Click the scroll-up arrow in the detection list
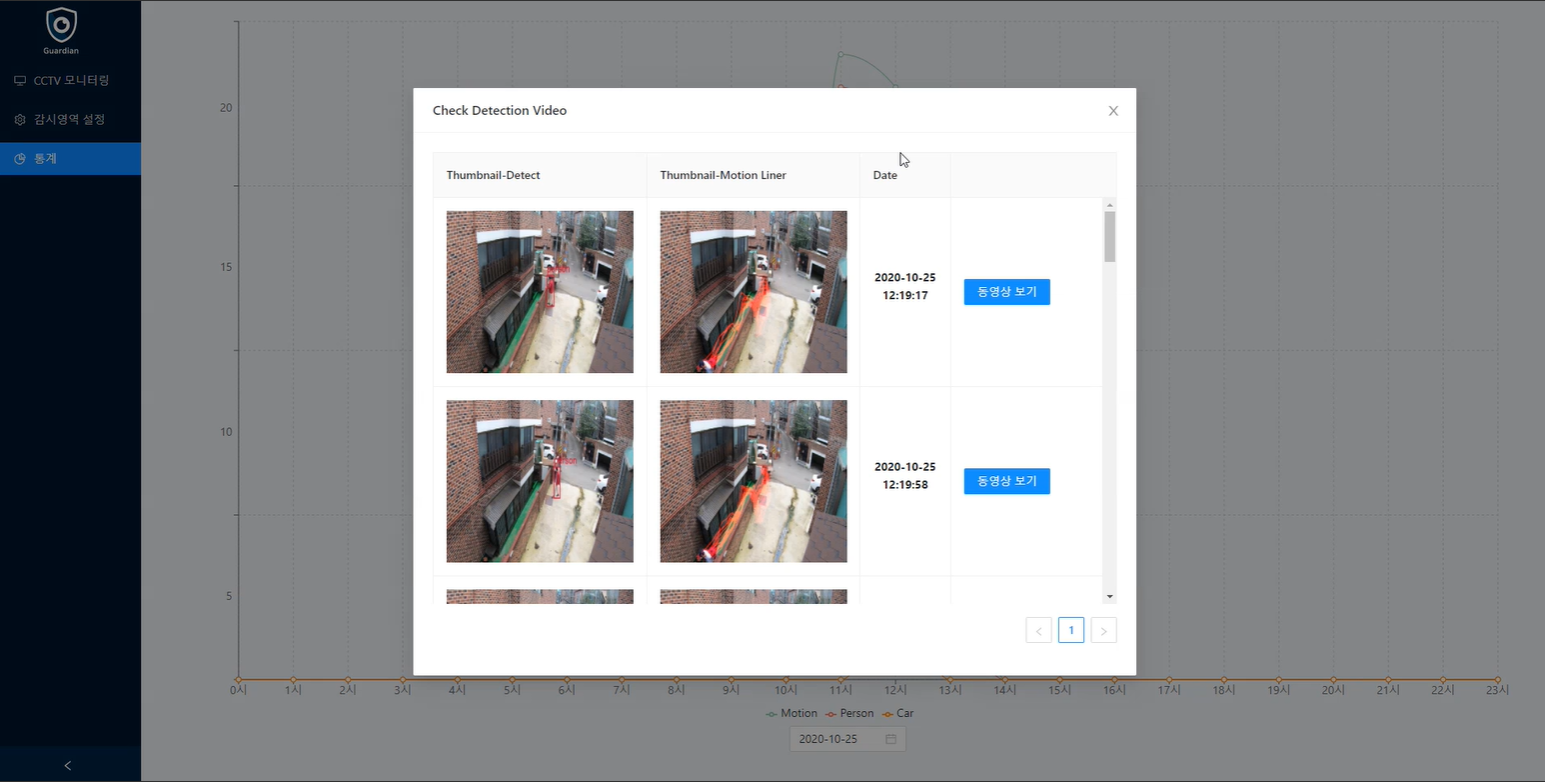 pyautogui.click(x=1110, y=205)
